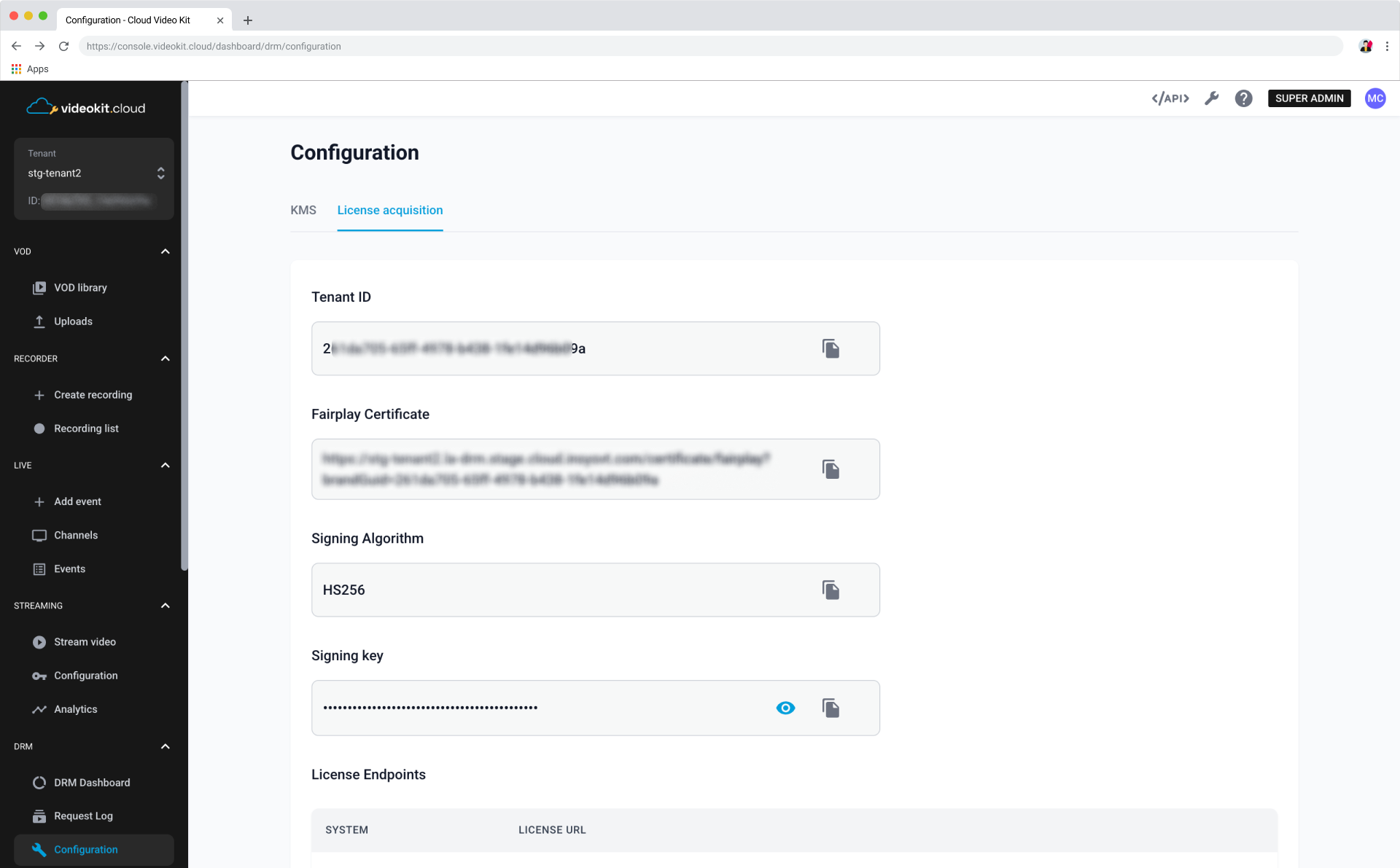The width and height of the screenshot is (1400, 868).
Task: Open the tenant selector dropdown
Action: pos(160,173)
